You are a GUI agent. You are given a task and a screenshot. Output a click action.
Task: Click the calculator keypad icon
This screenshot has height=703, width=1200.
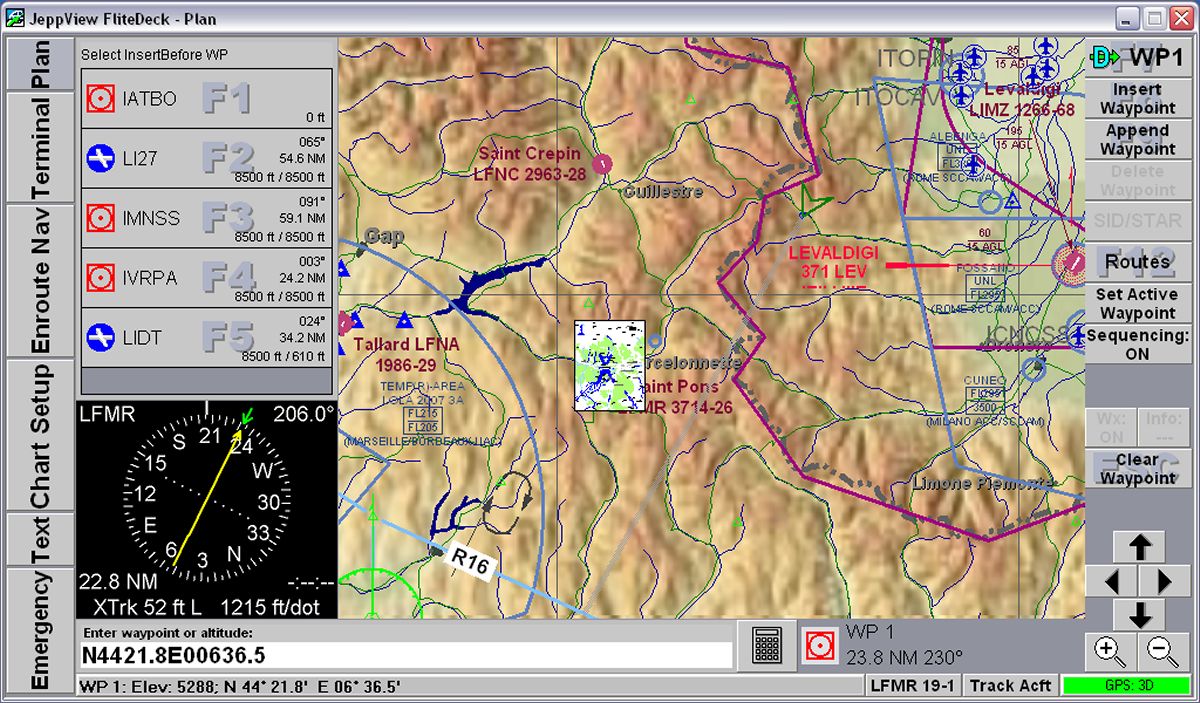767,647
